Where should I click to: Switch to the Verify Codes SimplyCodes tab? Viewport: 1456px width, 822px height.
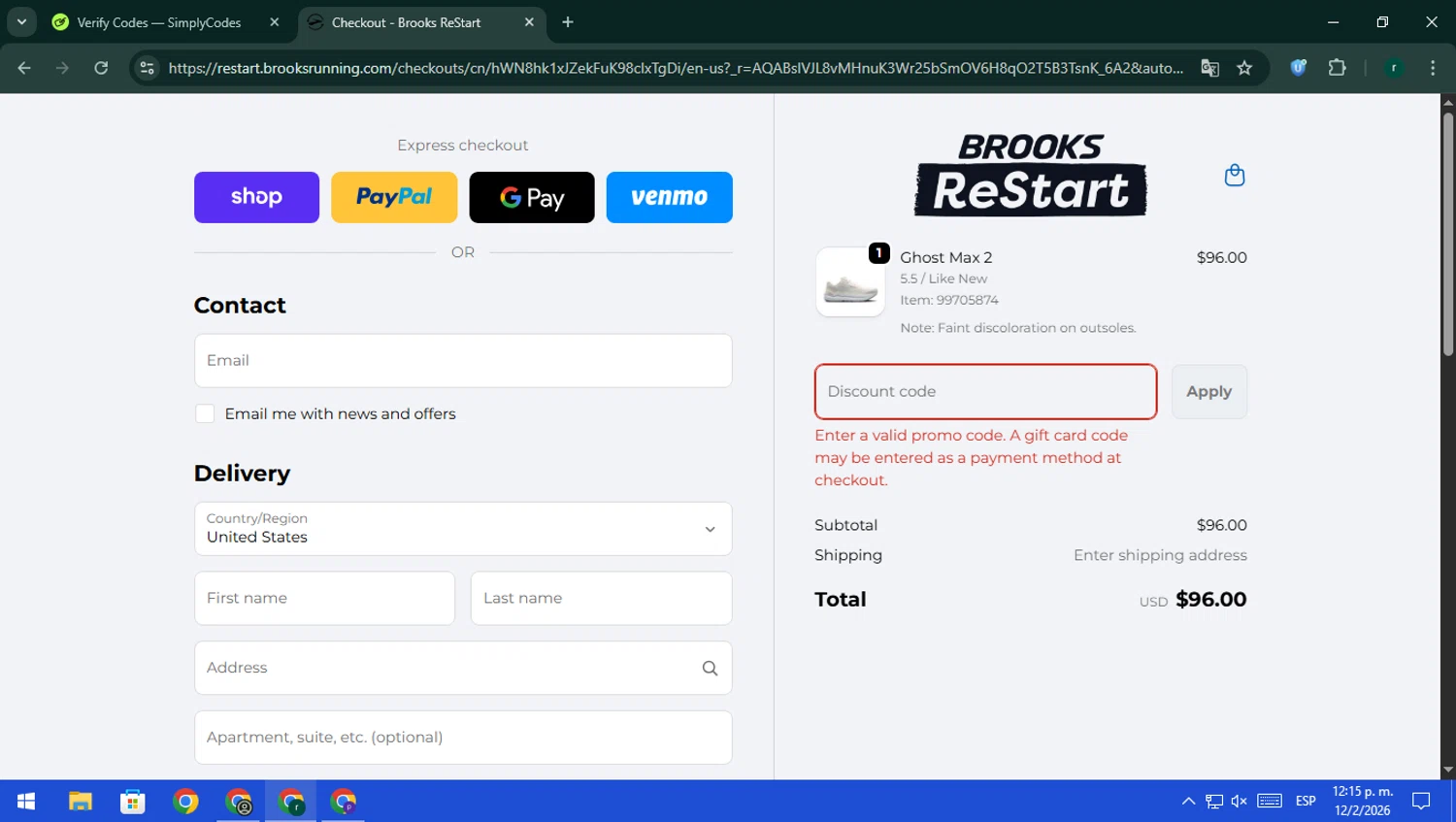[159, 22]
